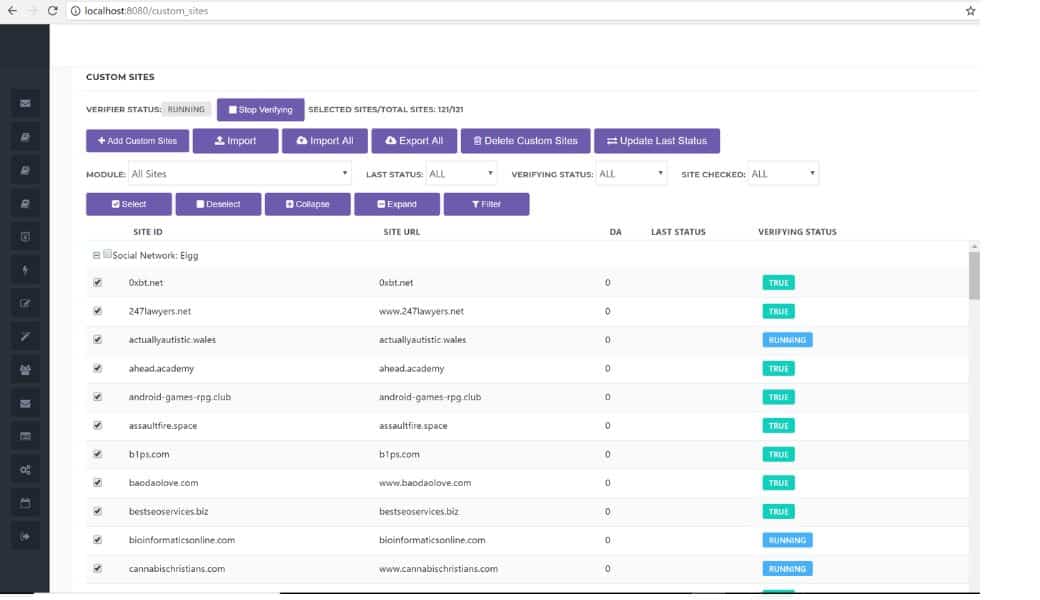Screen dimensions: 1040x600
Task: Open the Last Status dropdown
Action: point(461,174)
